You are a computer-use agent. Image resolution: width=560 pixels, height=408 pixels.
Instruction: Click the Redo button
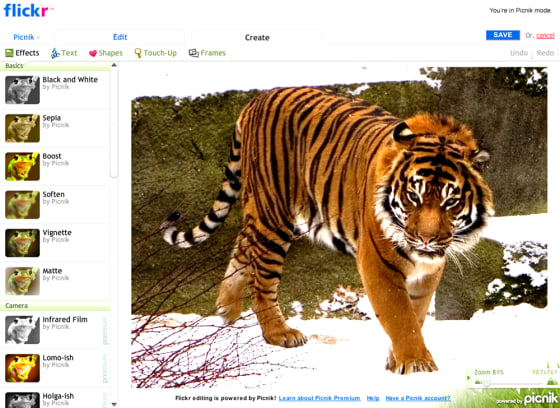545,53
